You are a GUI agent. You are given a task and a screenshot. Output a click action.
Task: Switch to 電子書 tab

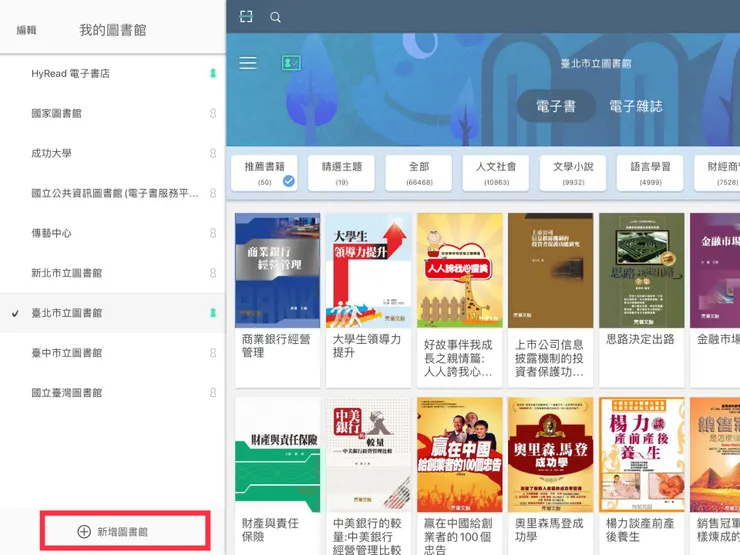[556, 106]
